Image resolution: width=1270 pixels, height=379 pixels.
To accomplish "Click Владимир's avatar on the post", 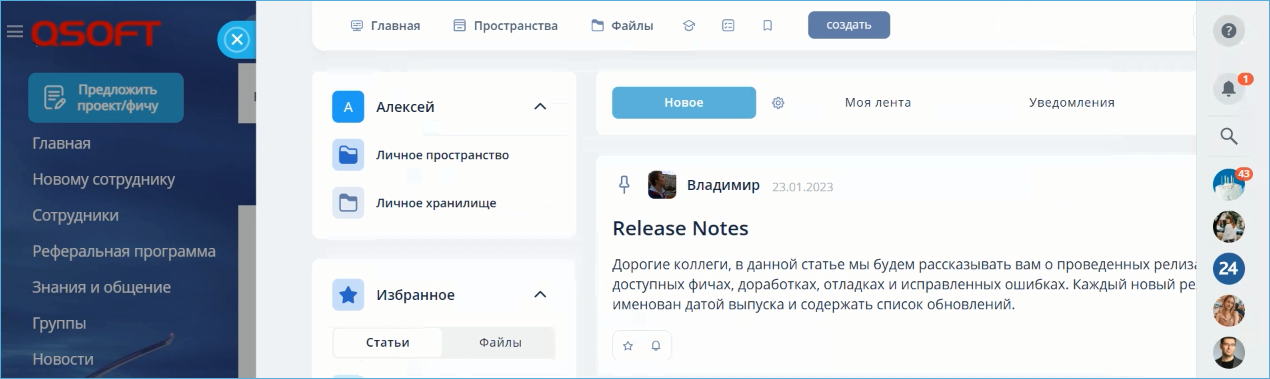I will (x=662, y=185).
